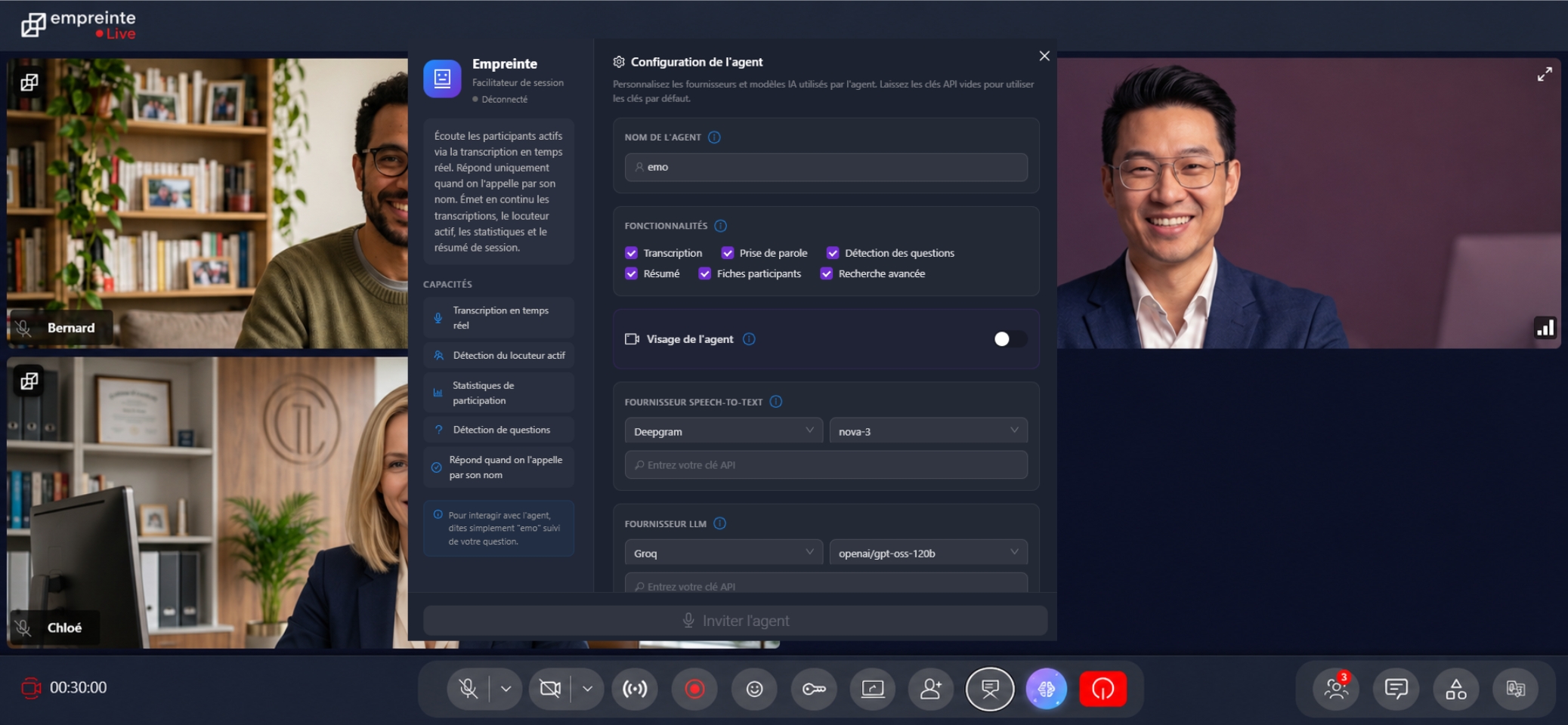Viewport: 1568px width, 725px height.
Task: Uncheck the Fiches participants checkbox
Action: 705,273
